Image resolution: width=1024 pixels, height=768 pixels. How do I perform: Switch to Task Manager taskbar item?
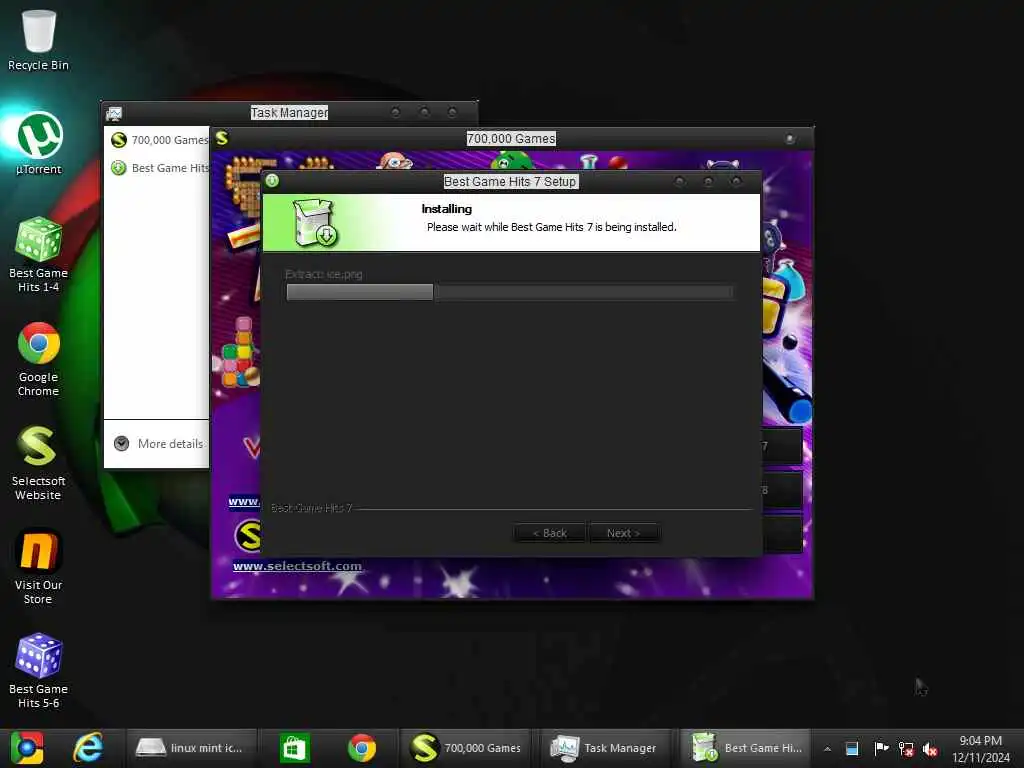606,748
